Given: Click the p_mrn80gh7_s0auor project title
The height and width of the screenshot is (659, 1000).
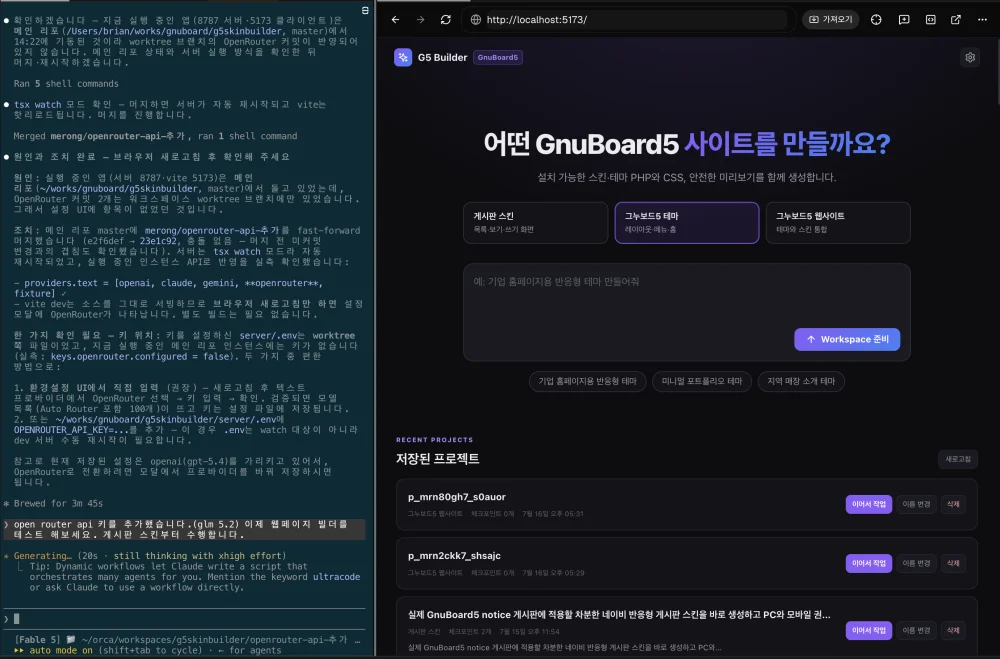Looking at the screenshot, I should (x=457, y=497).
